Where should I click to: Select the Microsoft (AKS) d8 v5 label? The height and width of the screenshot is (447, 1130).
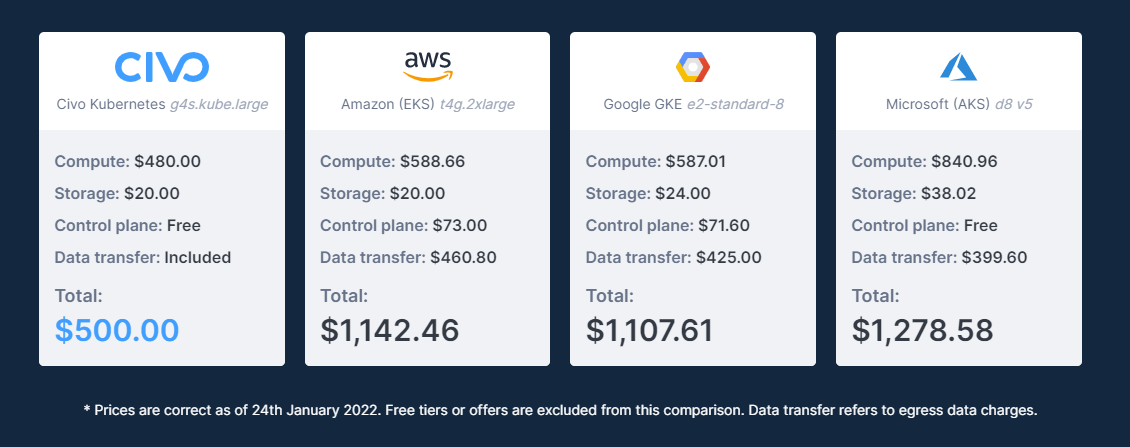(958, 105)
